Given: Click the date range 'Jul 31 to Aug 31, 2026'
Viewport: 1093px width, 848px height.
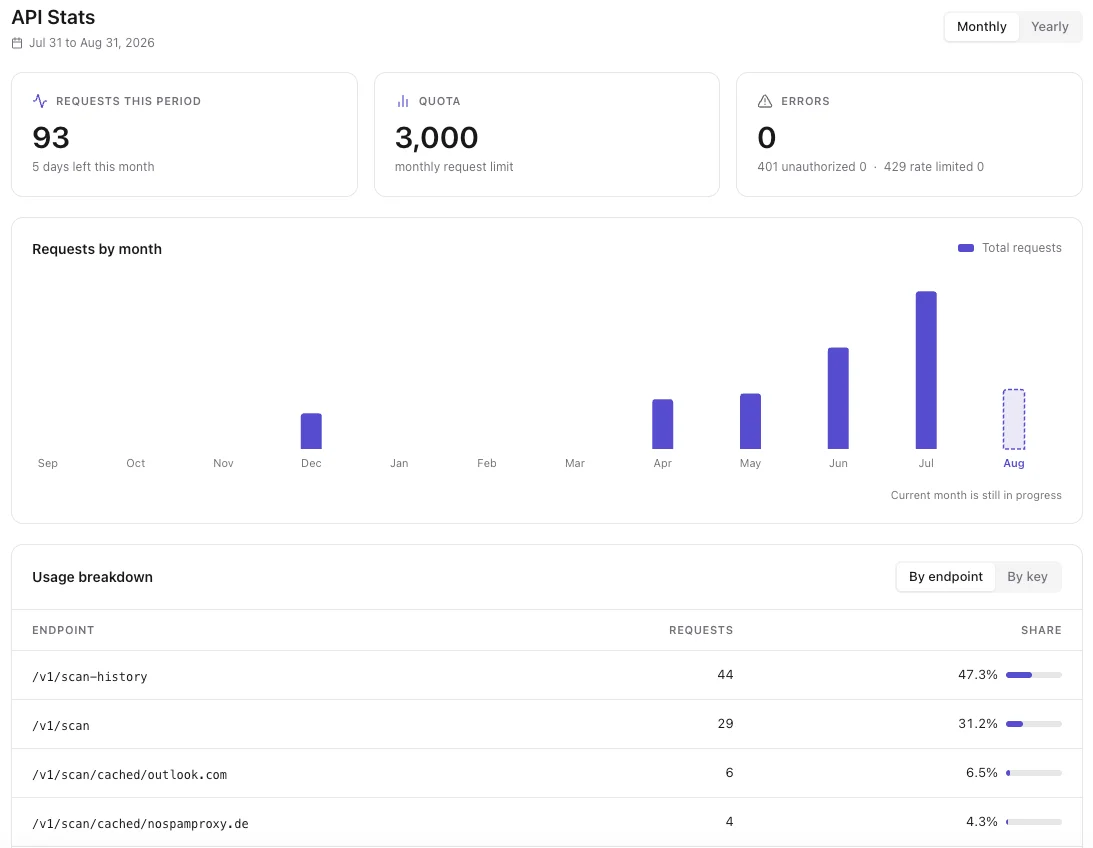Looking at the screenshot, I should click(91, 43).
